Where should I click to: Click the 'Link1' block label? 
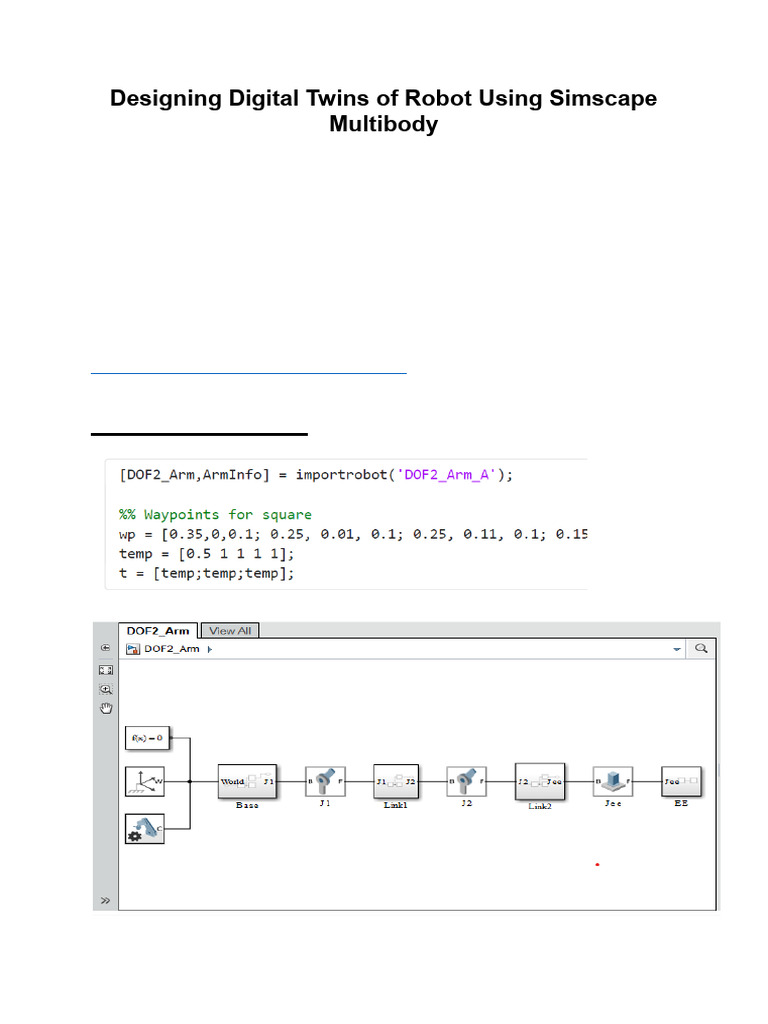(x=396, y=805)
